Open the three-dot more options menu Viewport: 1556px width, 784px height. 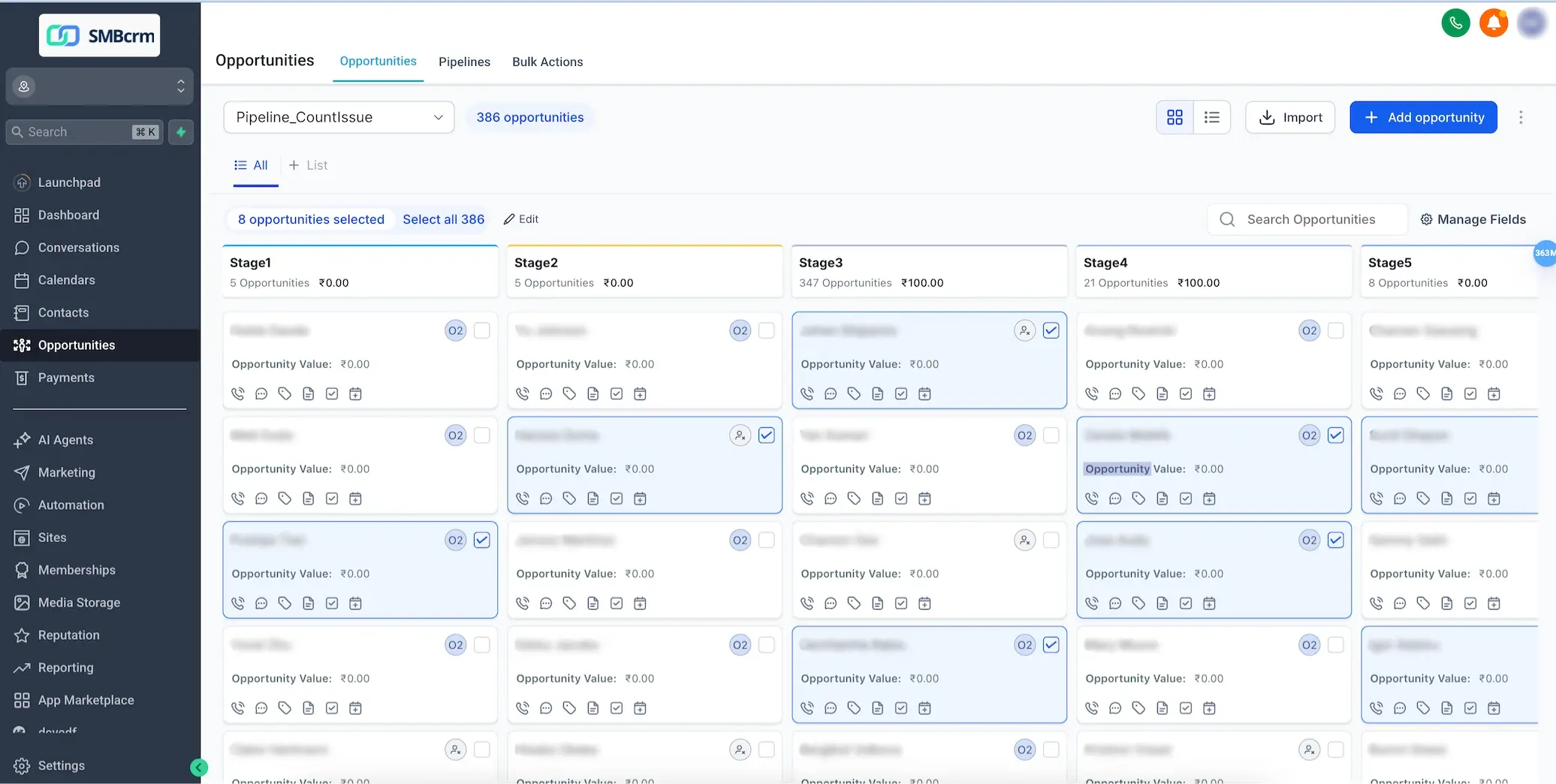coord(1521,117)
